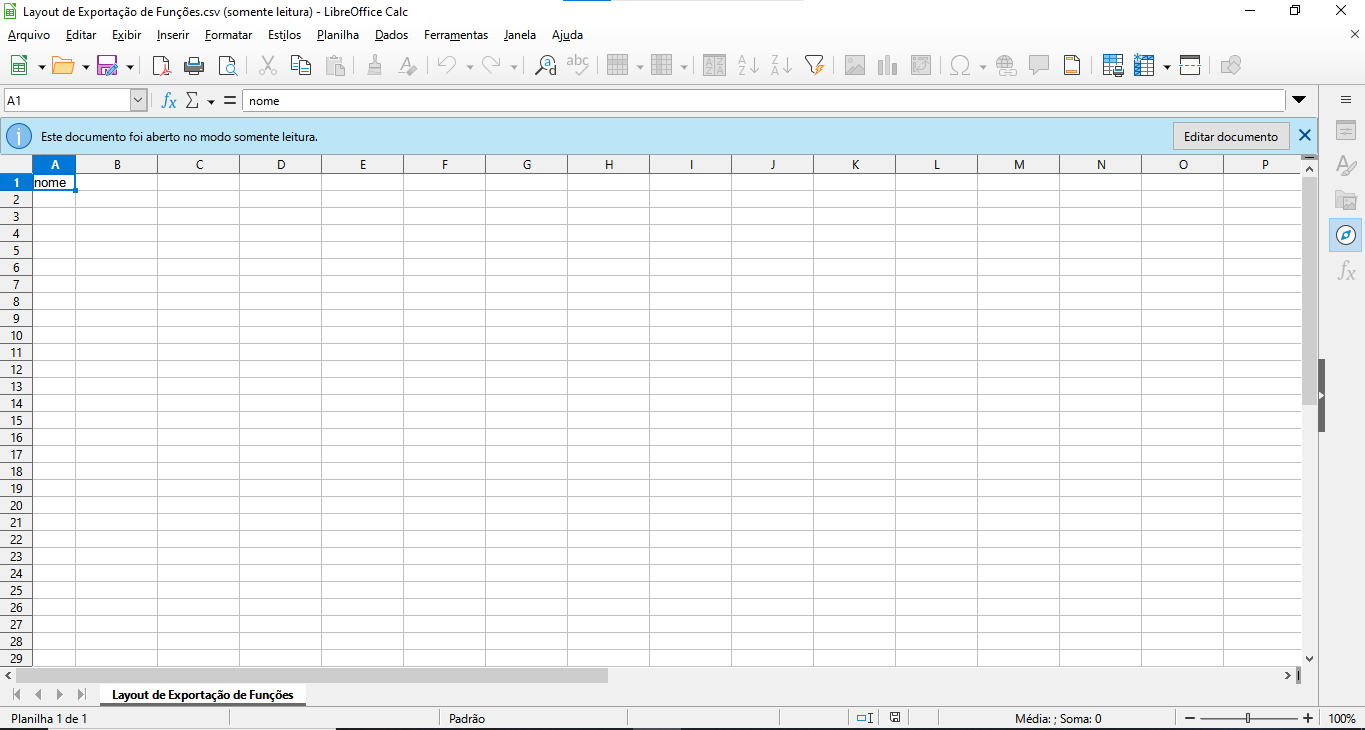Screen dimensions: 1365x730
Task: Open the Undo history dropdown arrow
Action: (469, 67)
